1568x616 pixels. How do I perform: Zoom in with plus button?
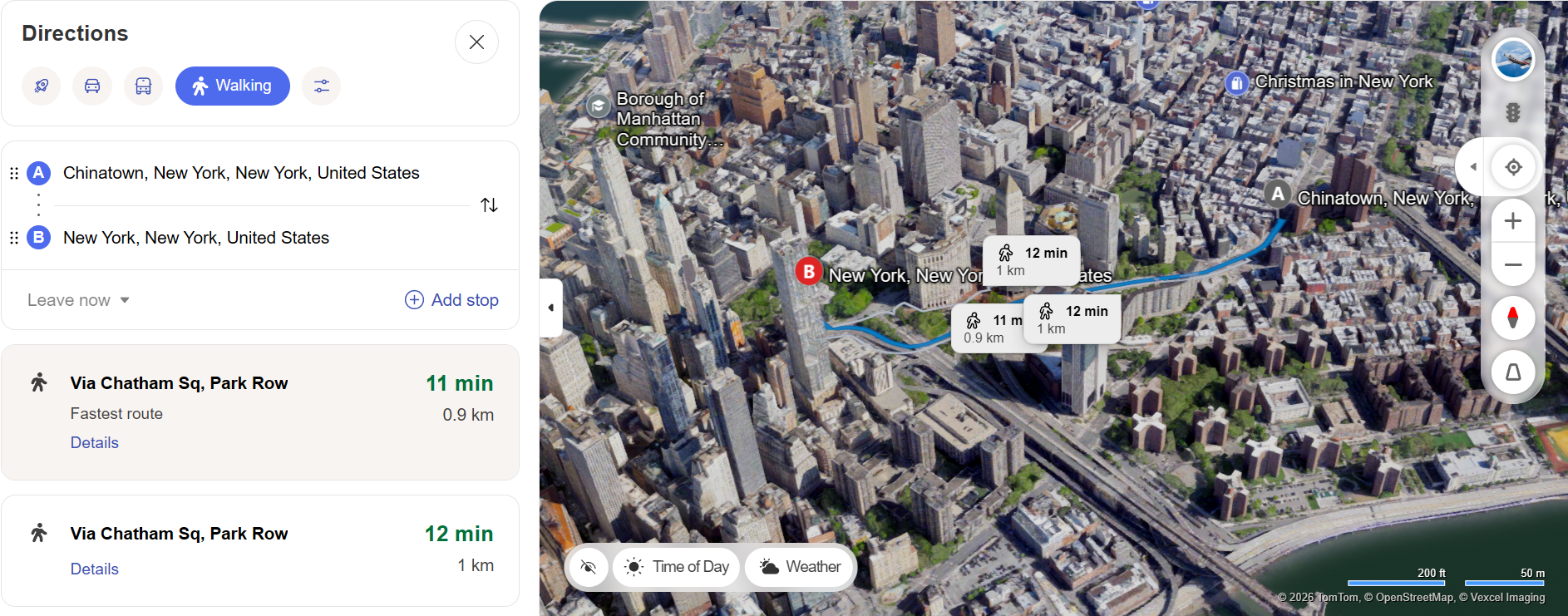pos(1513,221)
